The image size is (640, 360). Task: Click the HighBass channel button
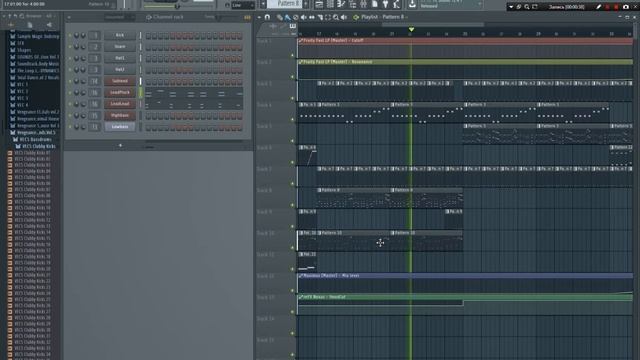120,116
